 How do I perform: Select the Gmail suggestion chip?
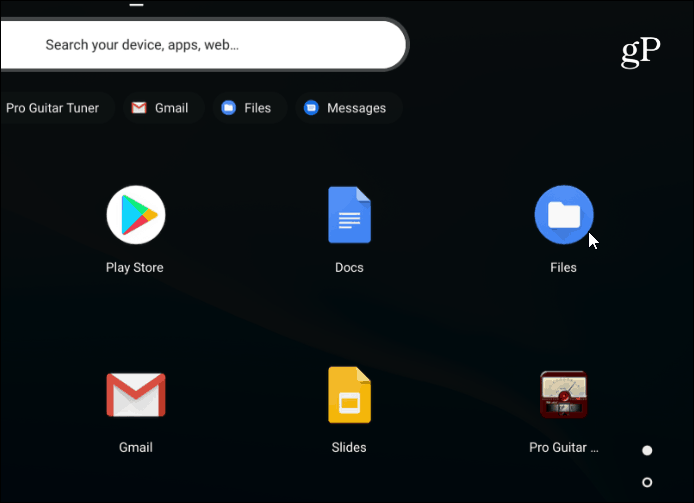pyautogui.click(x=163, y=108)
